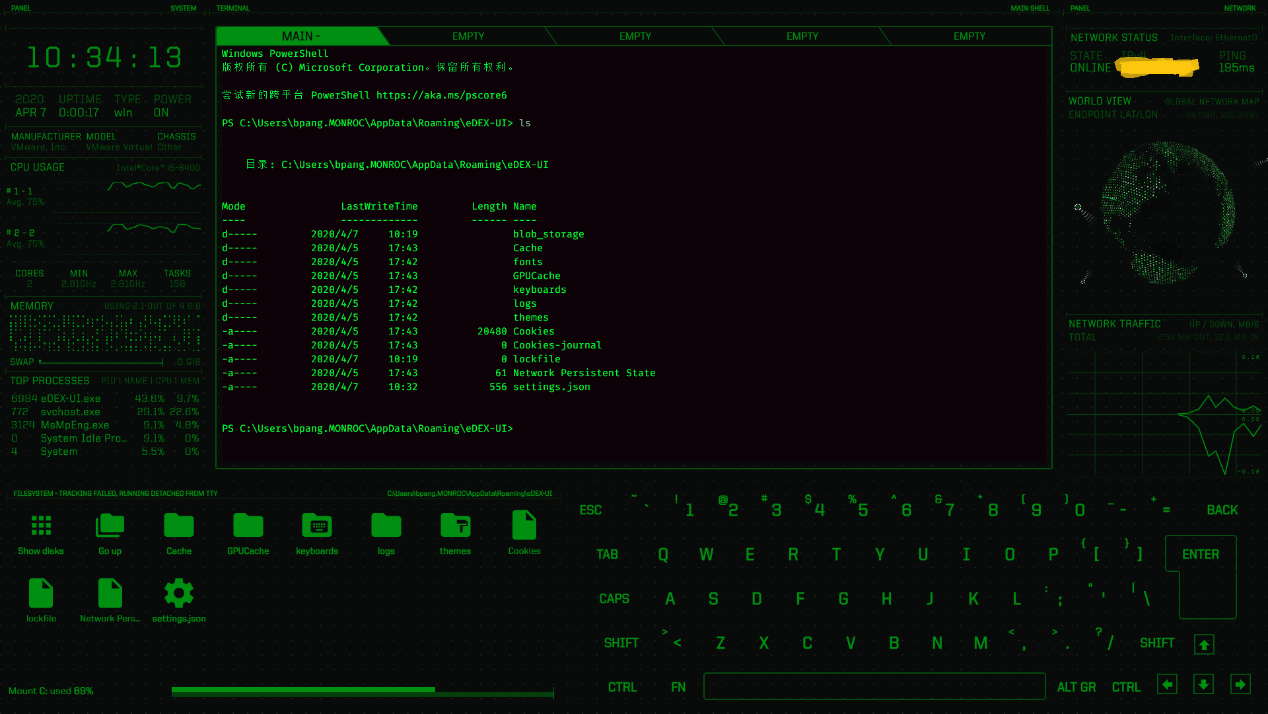This screenshot has height=714, width=1268.
Task: Click the number 5 key
Action: (862, 510)
